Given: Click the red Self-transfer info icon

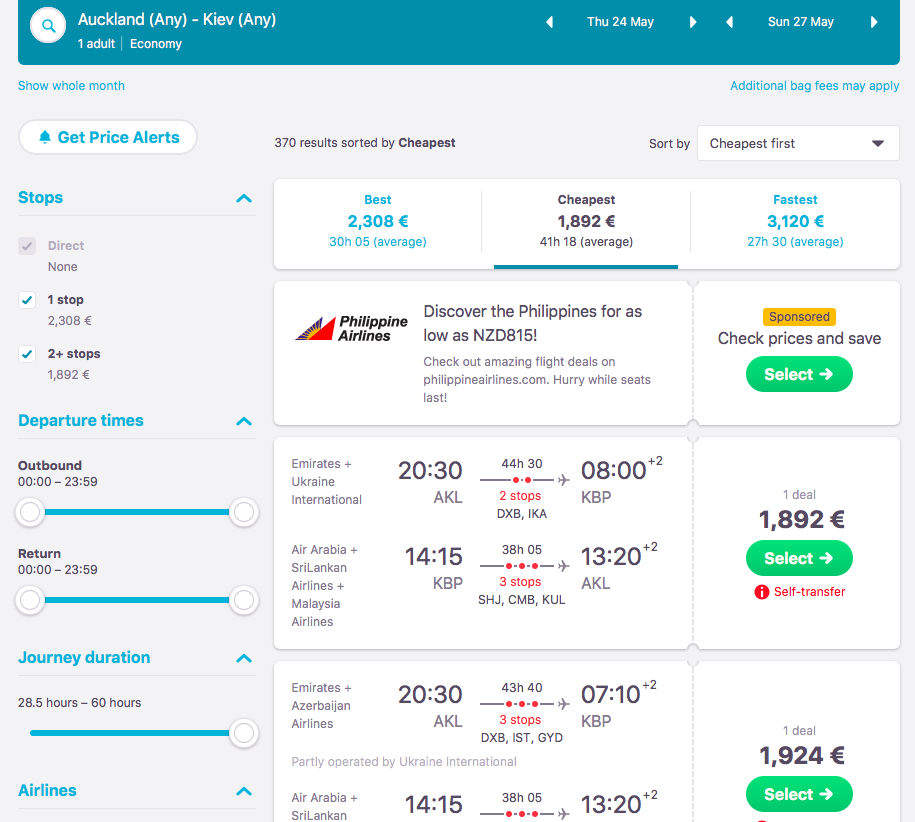Looking at the screenshot, I should [x=762, y=592].
